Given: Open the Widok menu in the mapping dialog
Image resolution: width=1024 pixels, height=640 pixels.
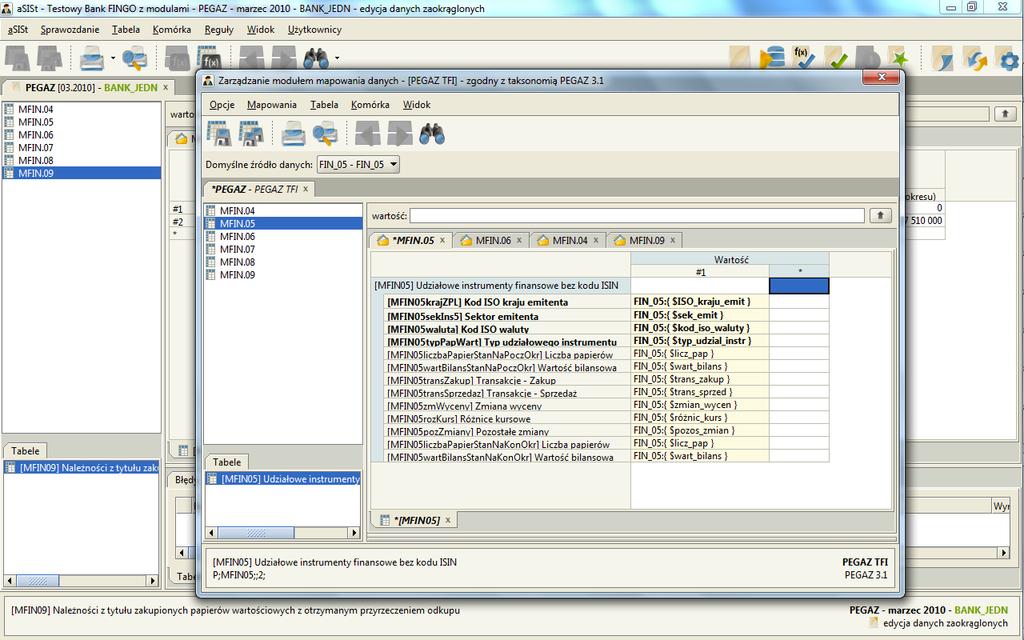Looking at the screenshot, I should [x=417, y=104].
